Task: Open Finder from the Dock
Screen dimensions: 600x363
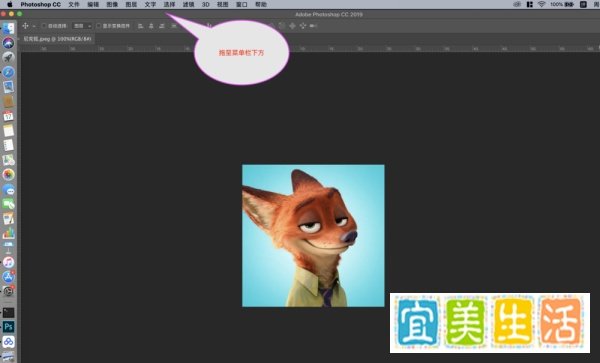Action: coord(8,28)
